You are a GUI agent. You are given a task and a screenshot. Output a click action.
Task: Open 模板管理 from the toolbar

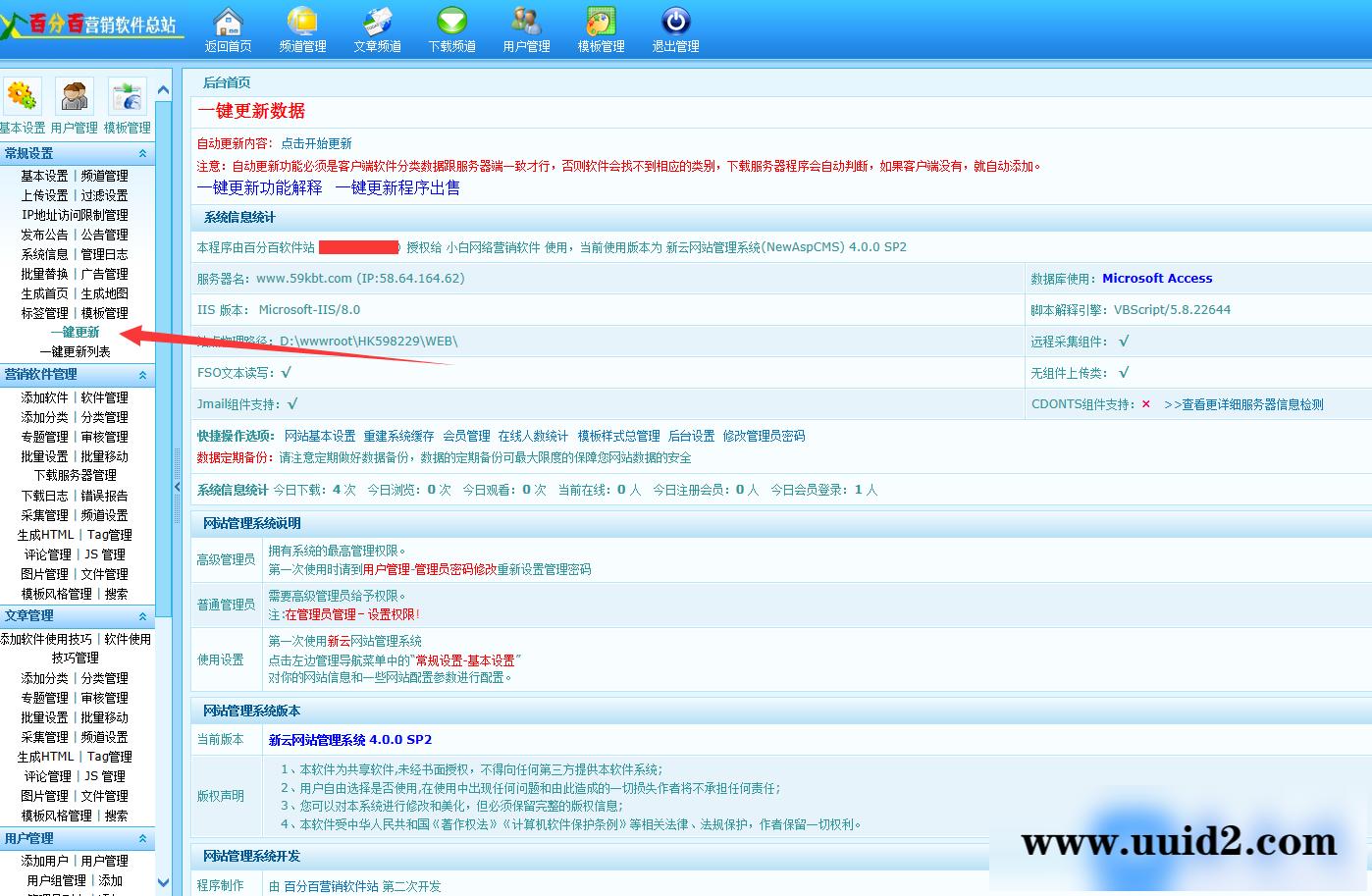[x=600, y=27]
